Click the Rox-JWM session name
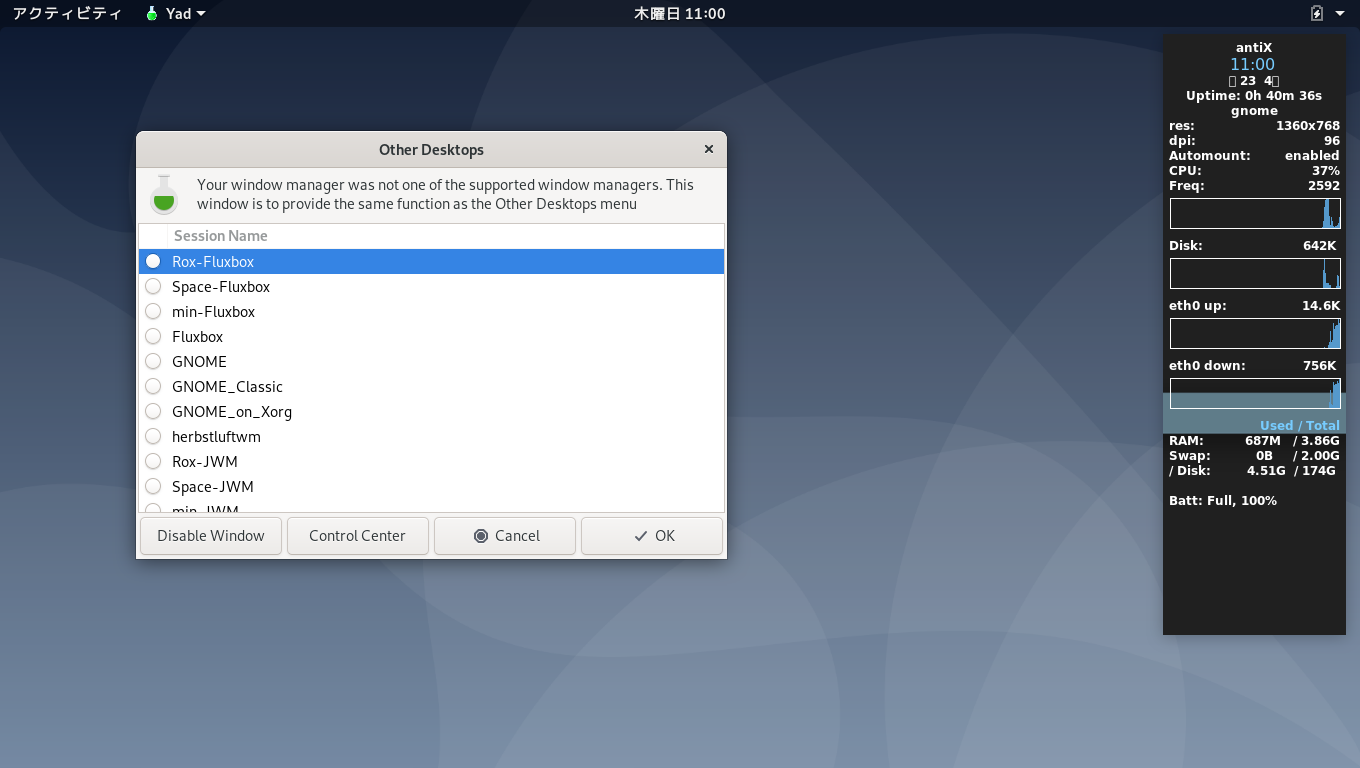This screenshot has height=768, width=1360. pyautogui.click(x=205, y=462)
